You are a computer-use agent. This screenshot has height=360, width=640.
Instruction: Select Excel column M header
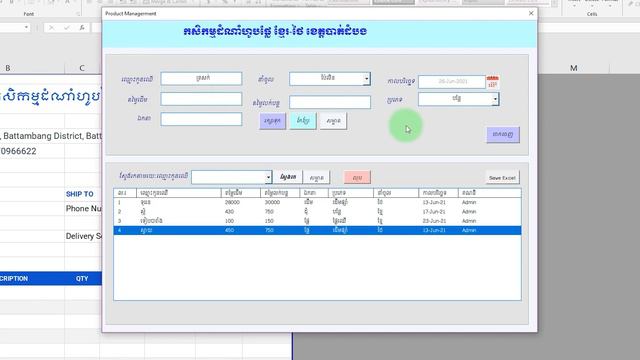pyautogui.click(x=573, y=68)
